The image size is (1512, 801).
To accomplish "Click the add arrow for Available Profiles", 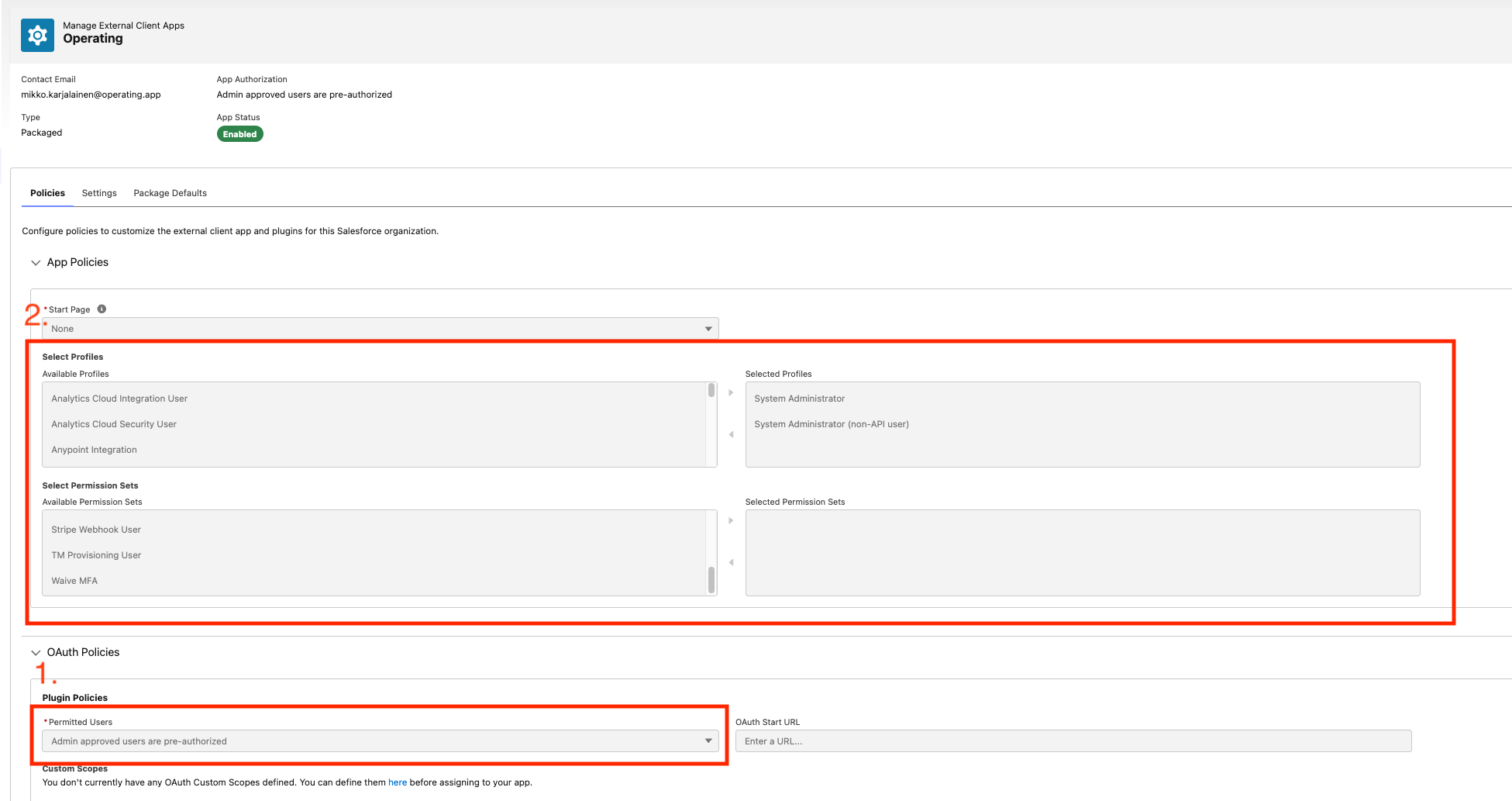I will 731,392.
